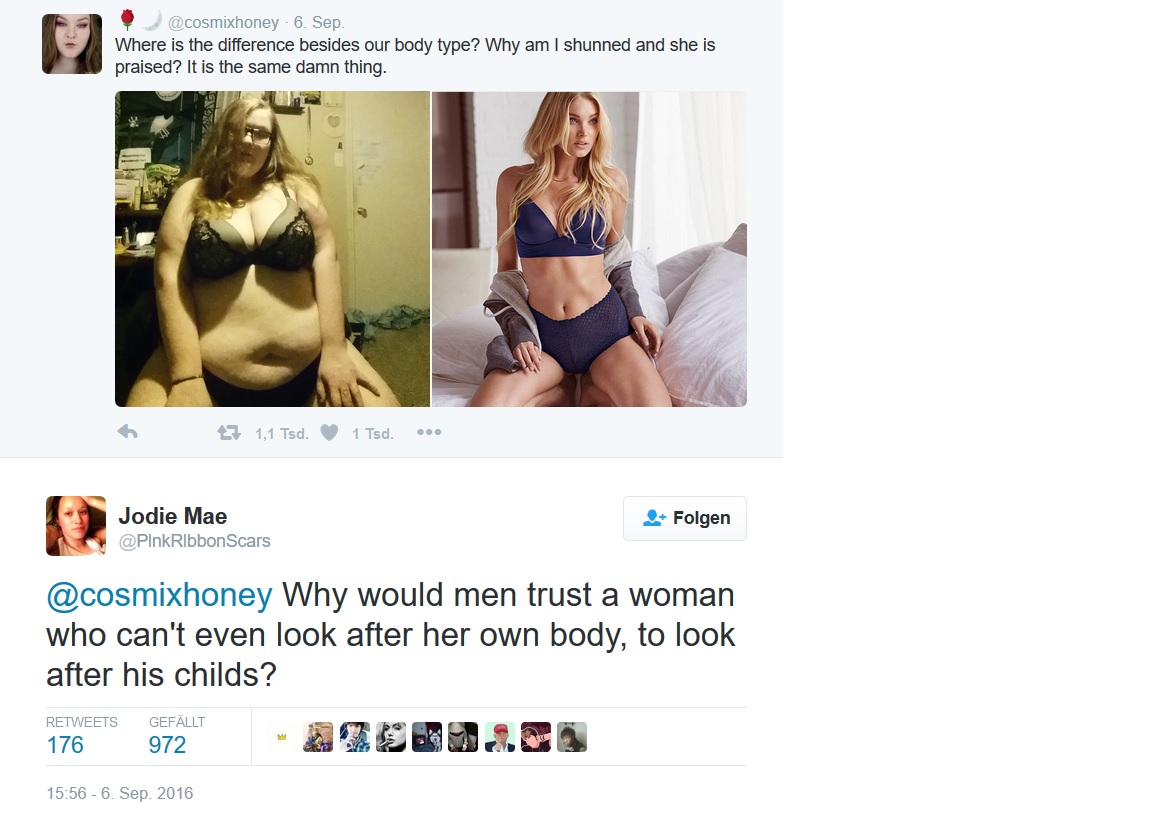Open the @PInkRIbbonScars handle
1152x815 pixels.
point(195,541)
